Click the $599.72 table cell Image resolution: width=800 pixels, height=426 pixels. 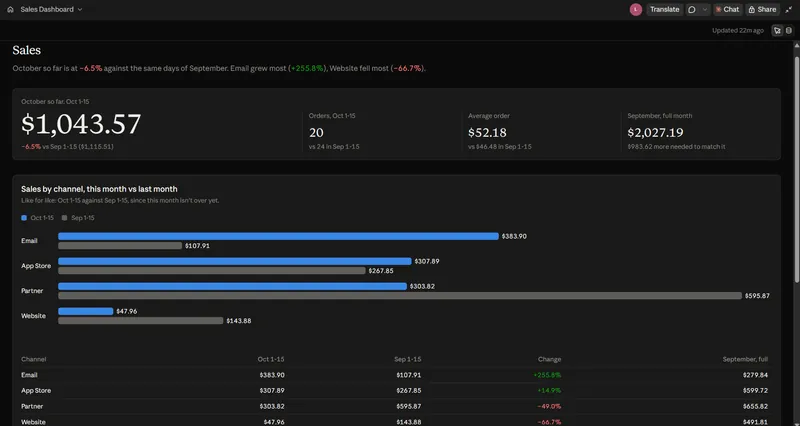tap(755, 391)
